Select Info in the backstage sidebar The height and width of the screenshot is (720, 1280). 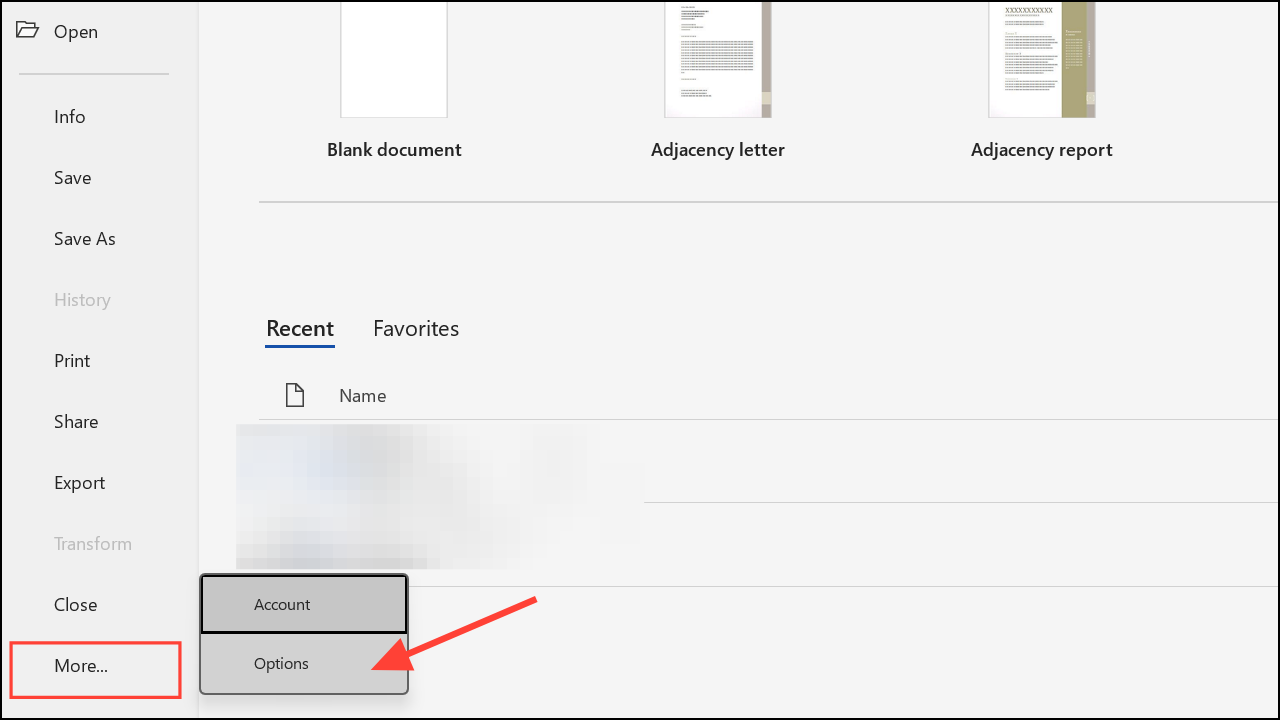tap(70, 117)
